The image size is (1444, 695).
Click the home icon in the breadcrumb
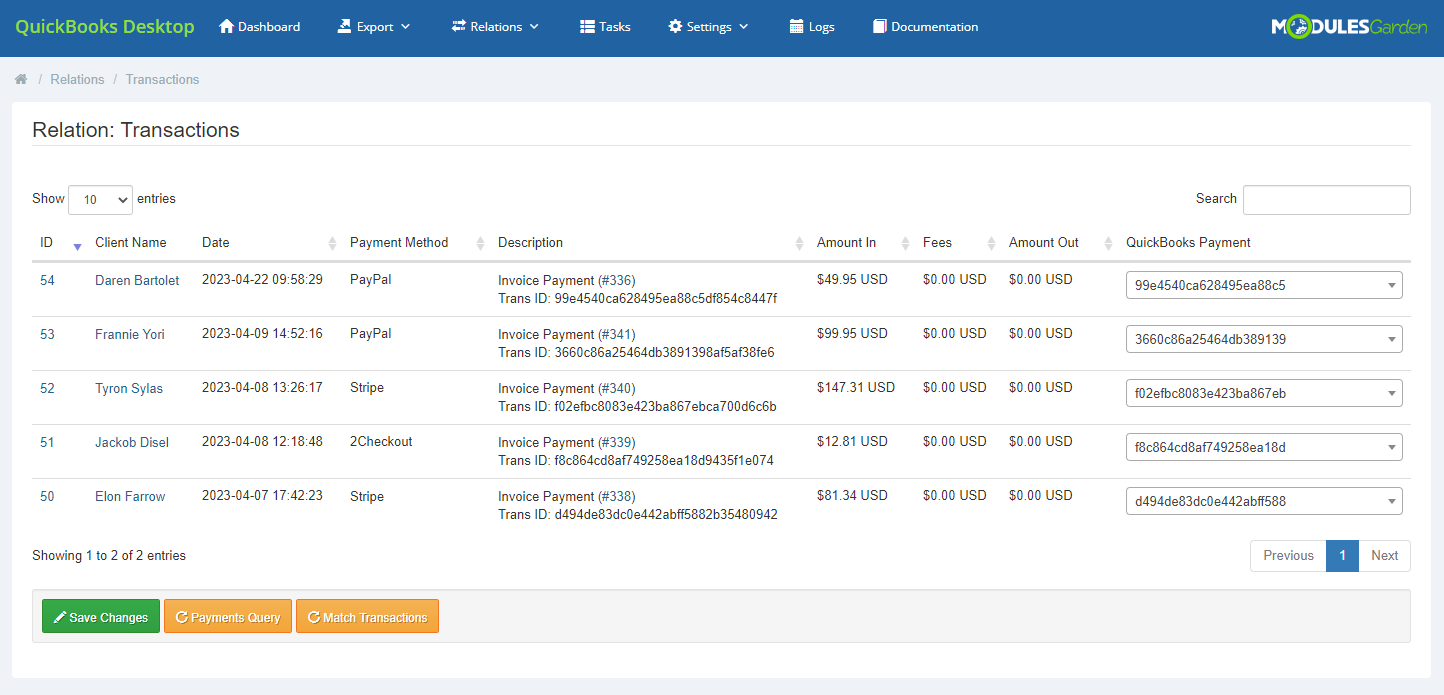click(x=21, y=78)
